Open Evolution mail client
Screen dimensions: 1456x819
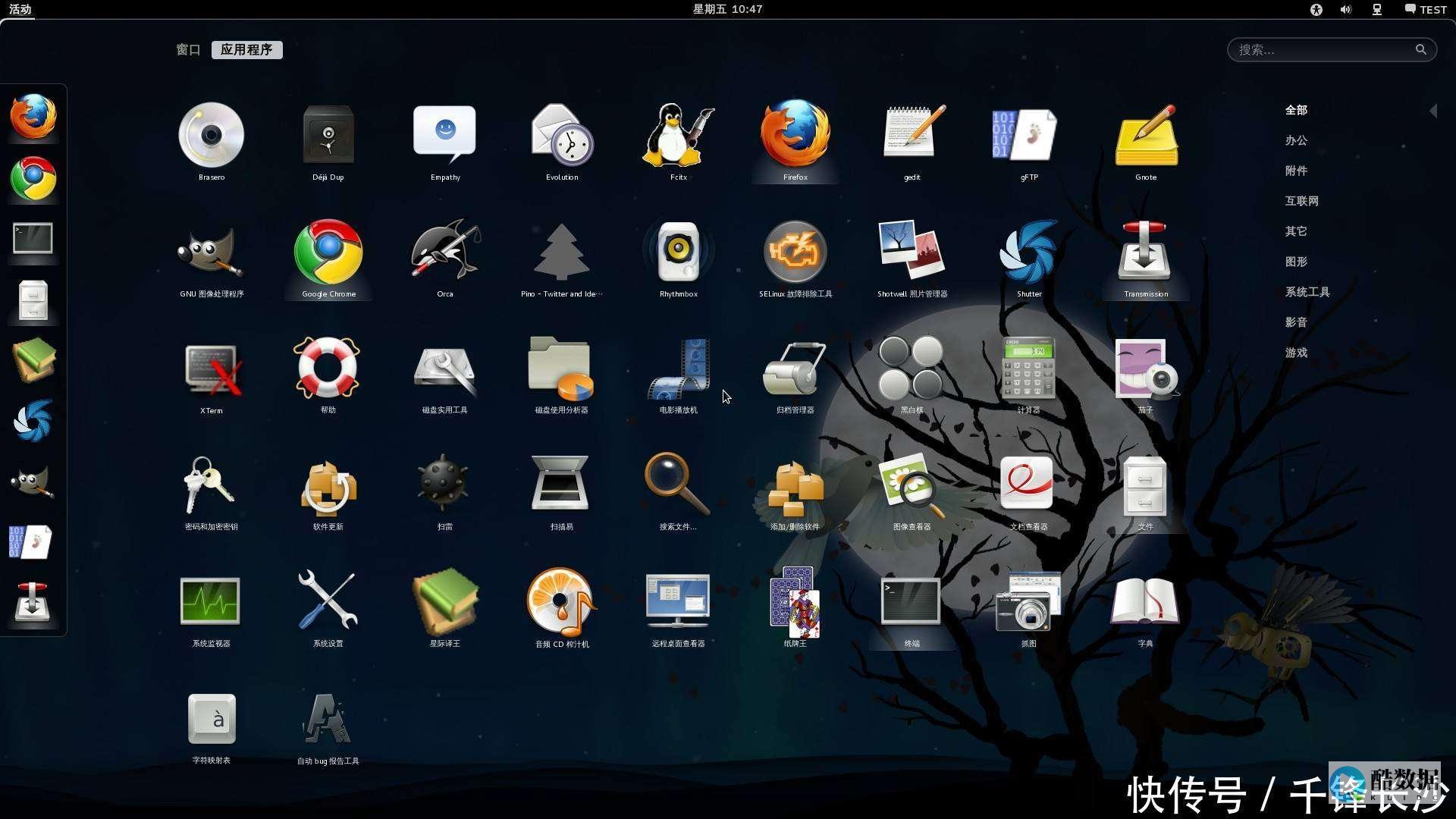(562, 142)
